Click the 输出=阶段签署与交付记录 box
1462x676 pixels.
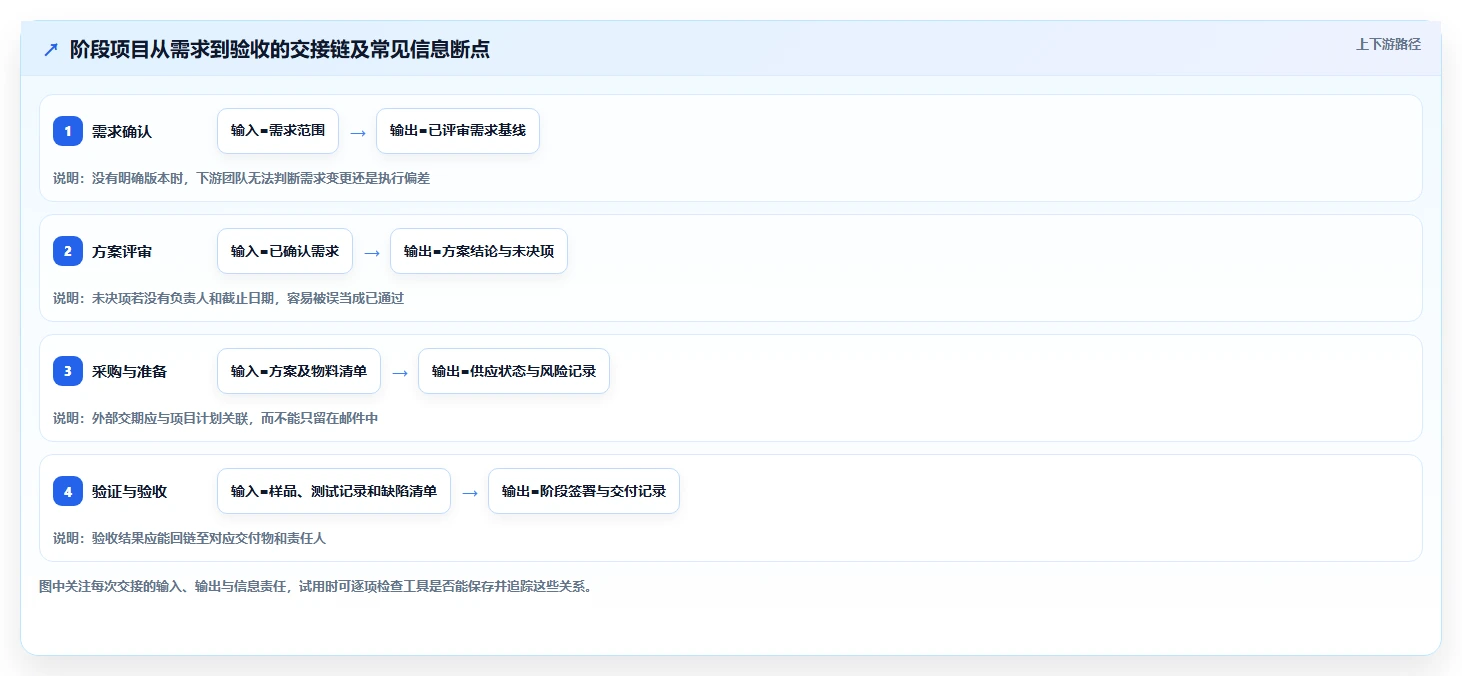coord(584,491)
